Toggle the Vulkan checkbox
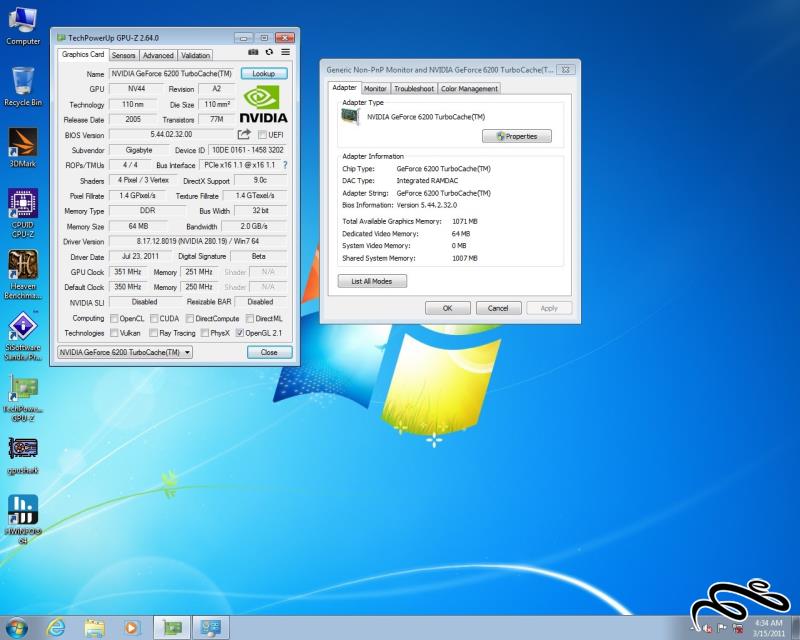The height and width of the screenshot is (640, 800). pos(114,333)
